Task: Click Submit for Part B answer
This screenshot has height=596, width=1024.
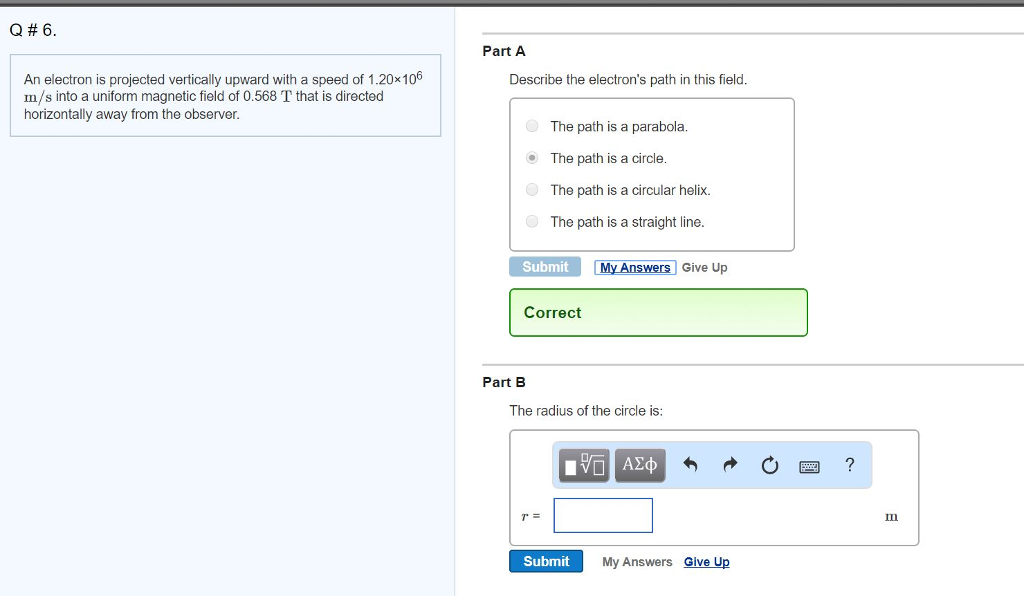Action: pyautogui.click(x=545, y=561)
